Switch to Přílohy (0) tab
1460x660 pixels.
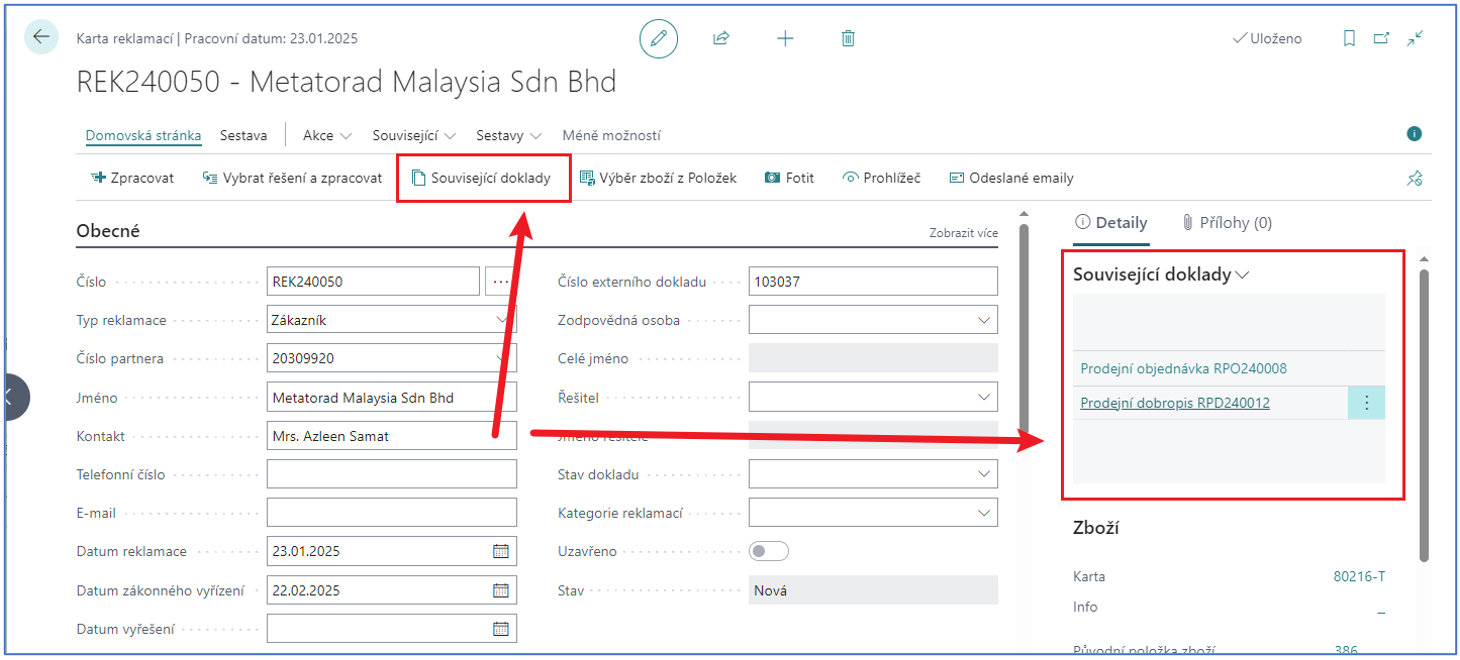[1226, 223]
